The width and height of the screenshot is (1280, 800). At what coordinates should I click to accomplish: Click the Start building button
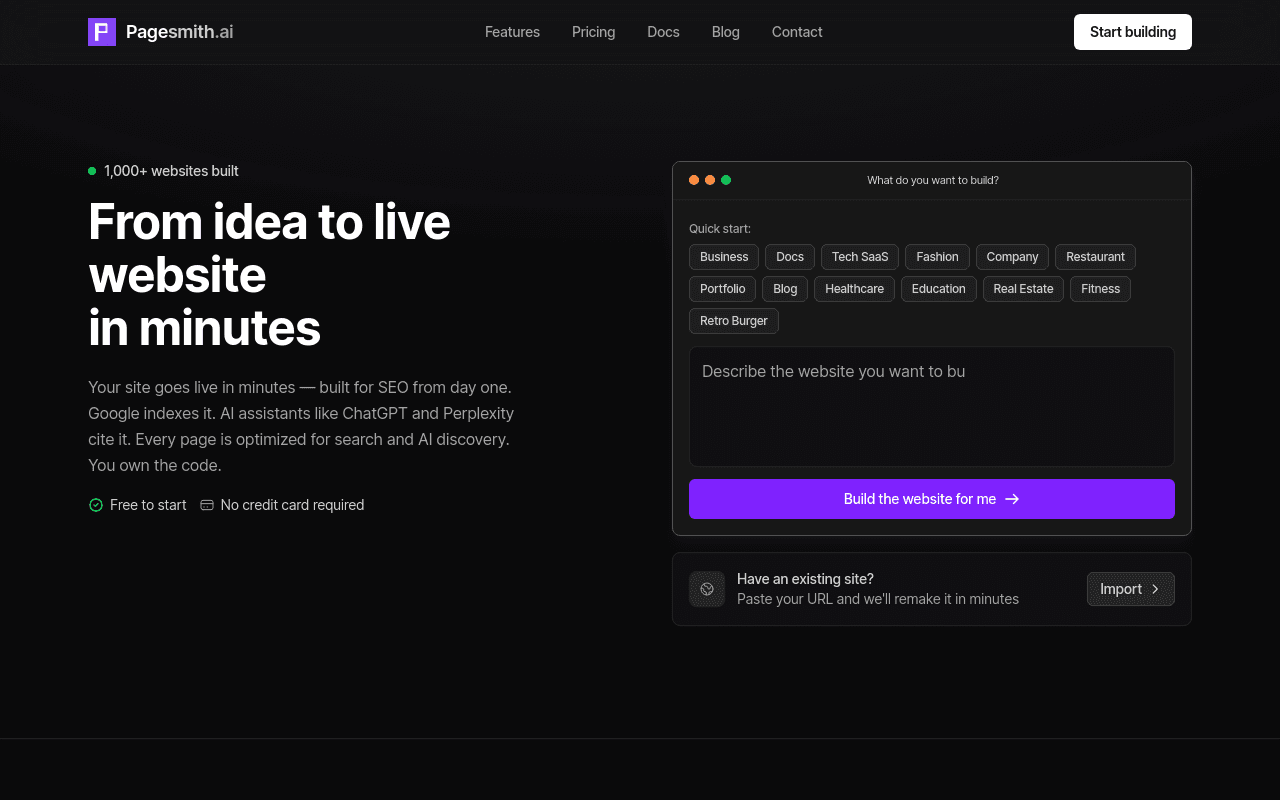[x=1133, y=32]
